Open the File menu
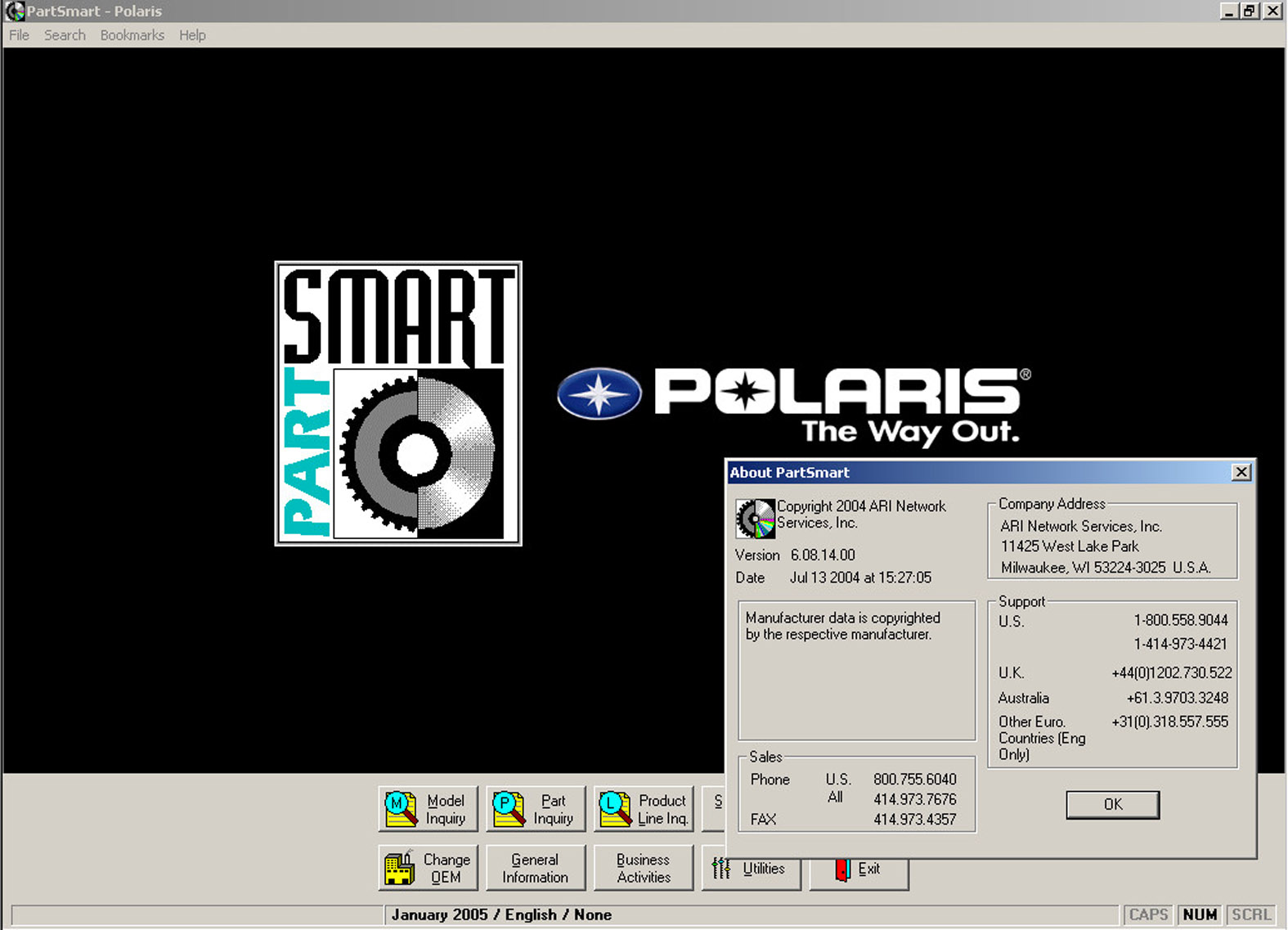 pyautogui.click(x=19, y=35)
